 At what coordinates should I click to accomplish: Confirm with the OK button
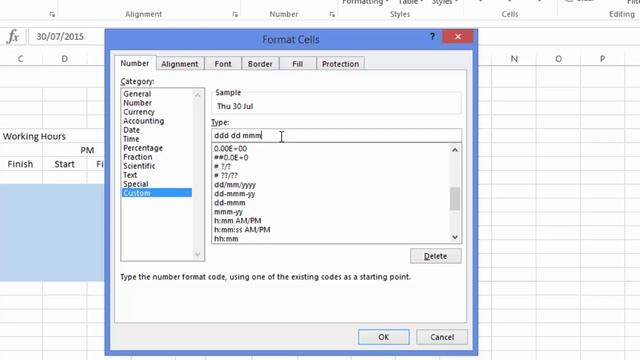point(383,337)
